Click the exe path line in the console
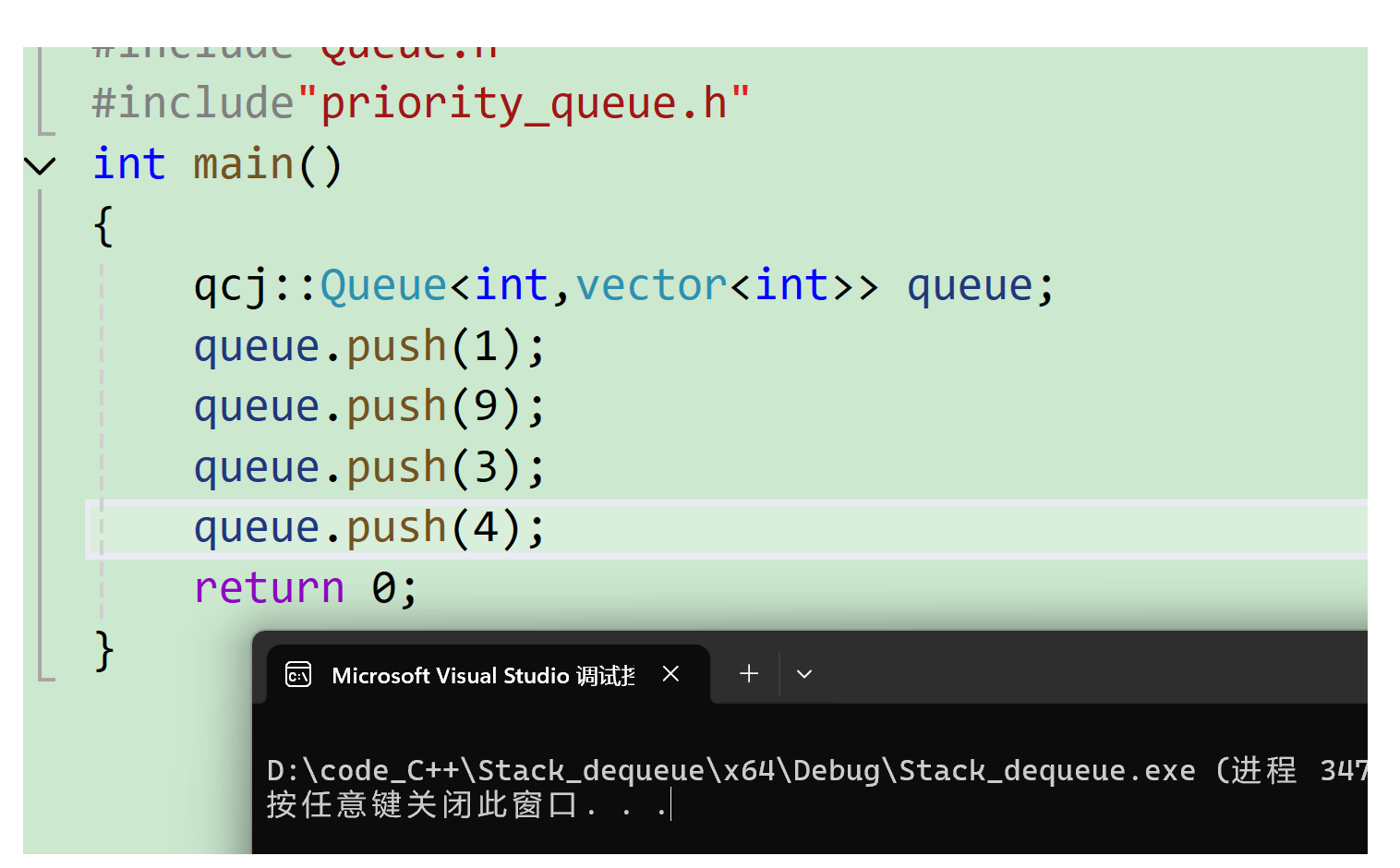The width and height of the screenshot is (1400, 868). (816, 770)
